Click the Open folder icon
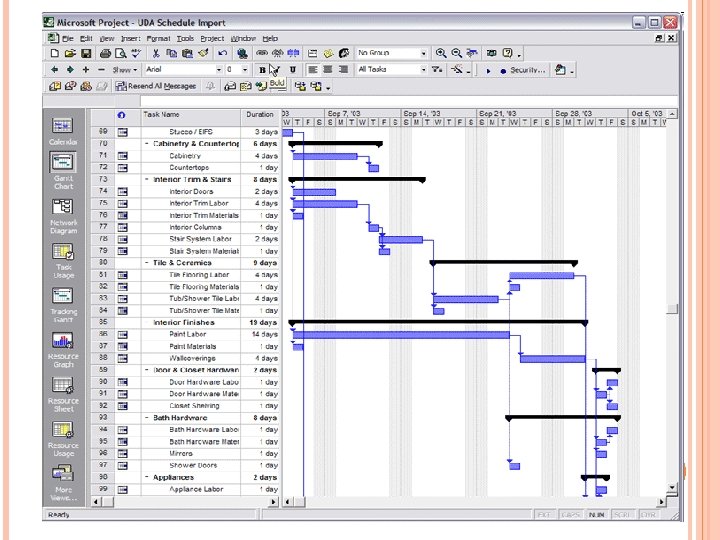 coord(70,53)
